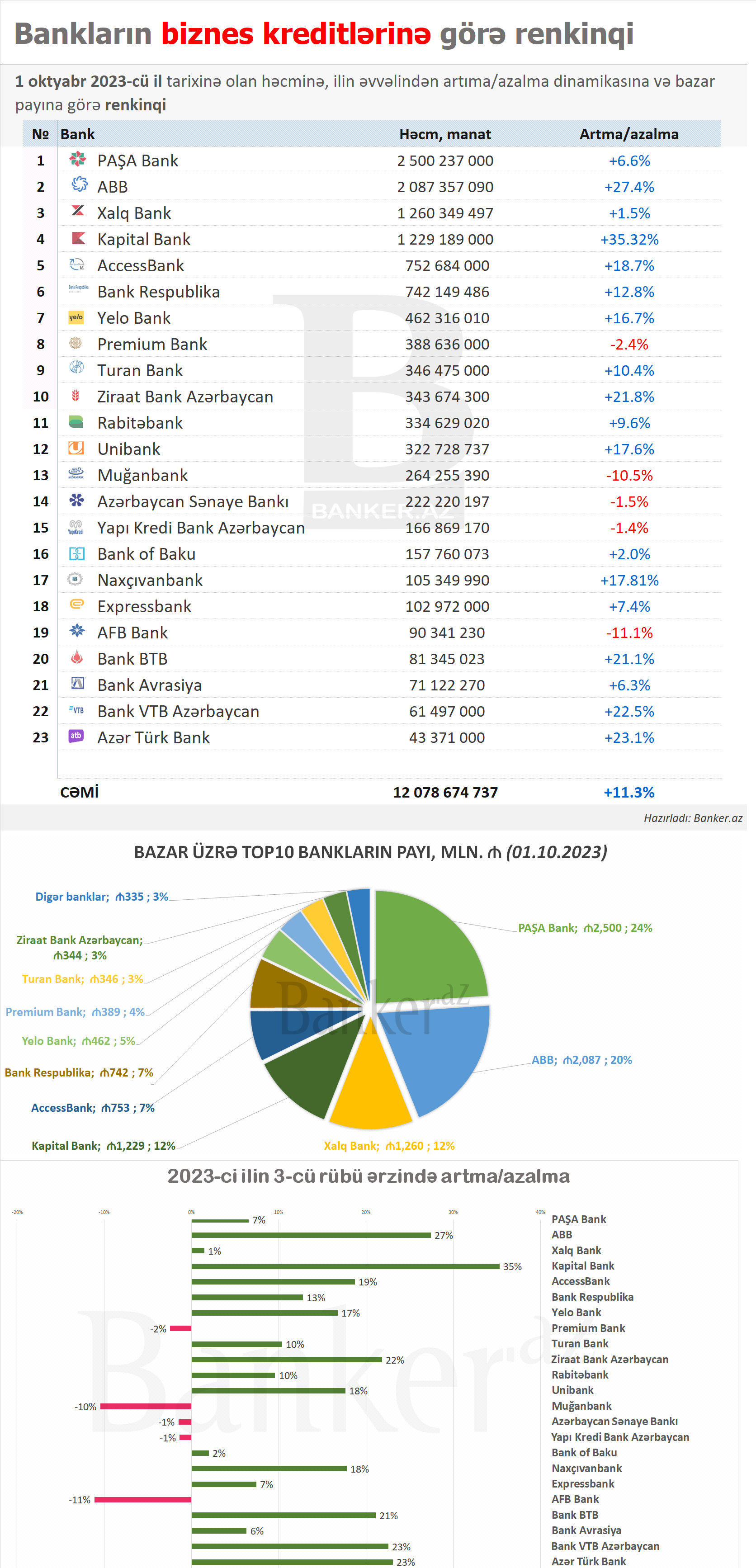Click the Həcm, manat column header
The width and height of the screenshot is (756, 1568).
coord(445,135)
